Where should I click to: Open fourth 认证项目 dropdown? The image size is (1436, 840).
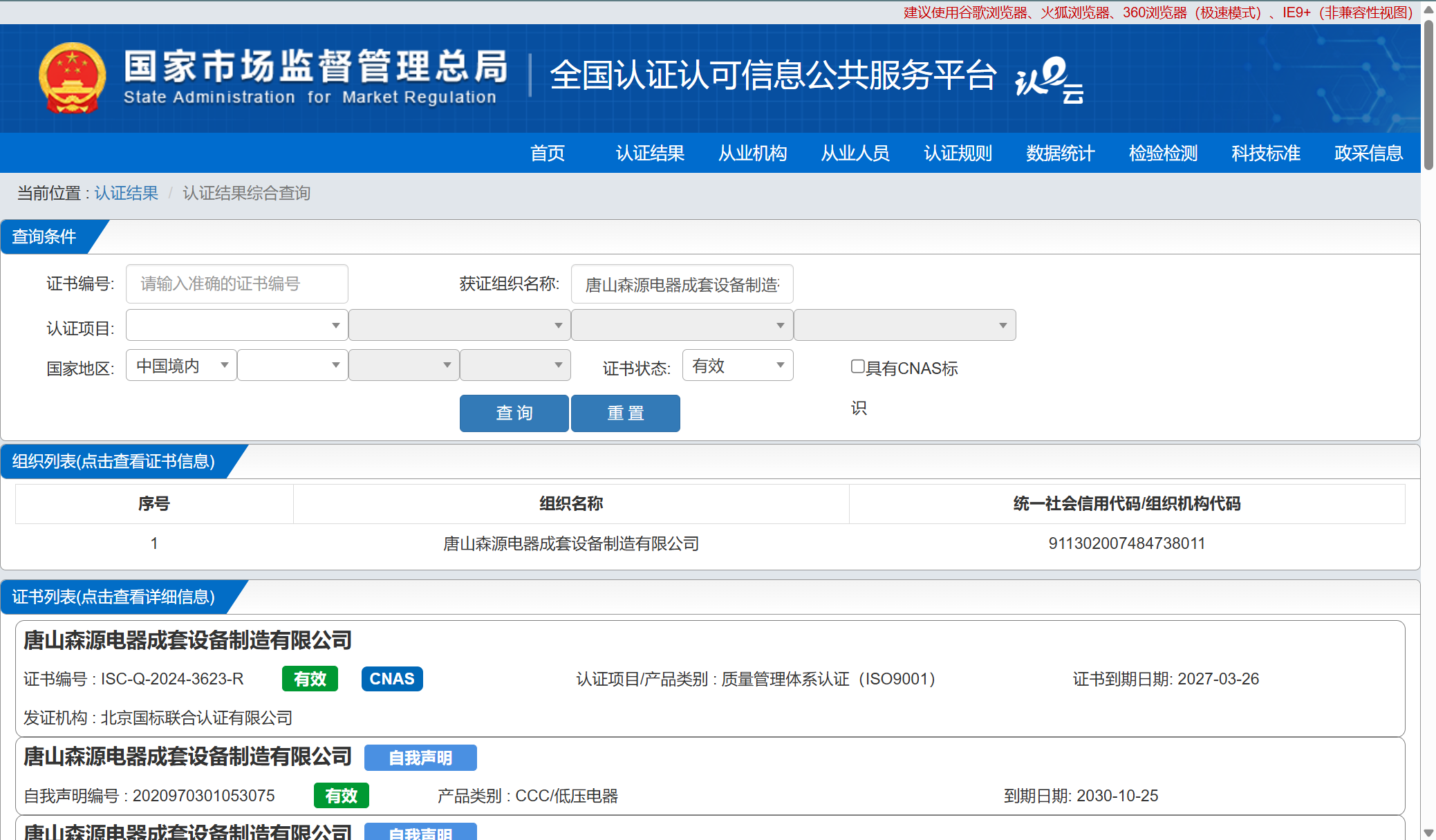[904, 325]
